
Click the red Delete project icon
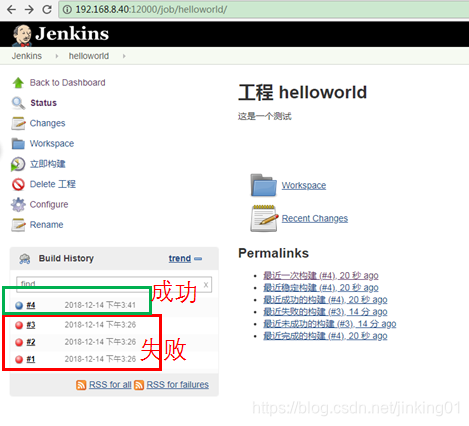click(x=18, y=184)
